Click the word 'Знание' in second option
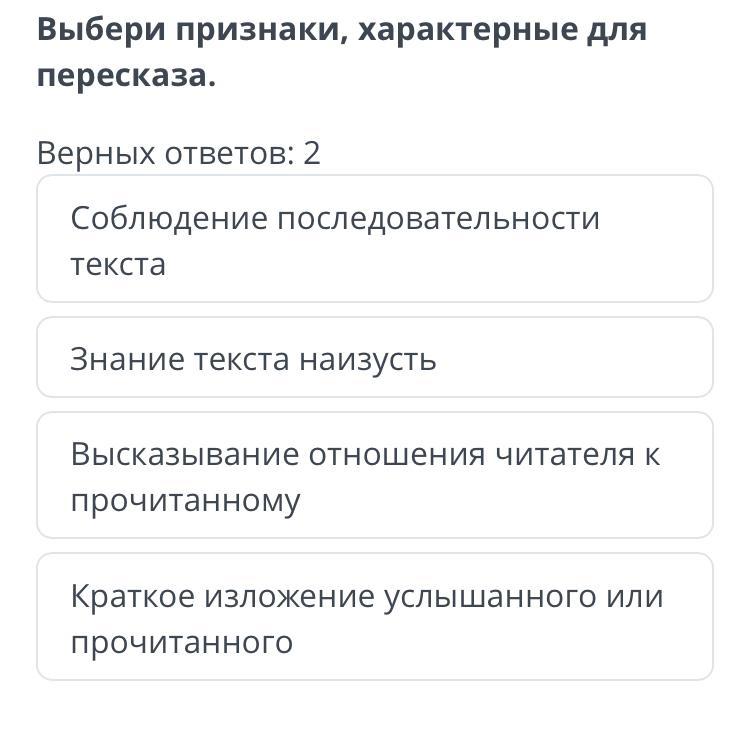This screenshot has width=750, height=750. (127, 359)
